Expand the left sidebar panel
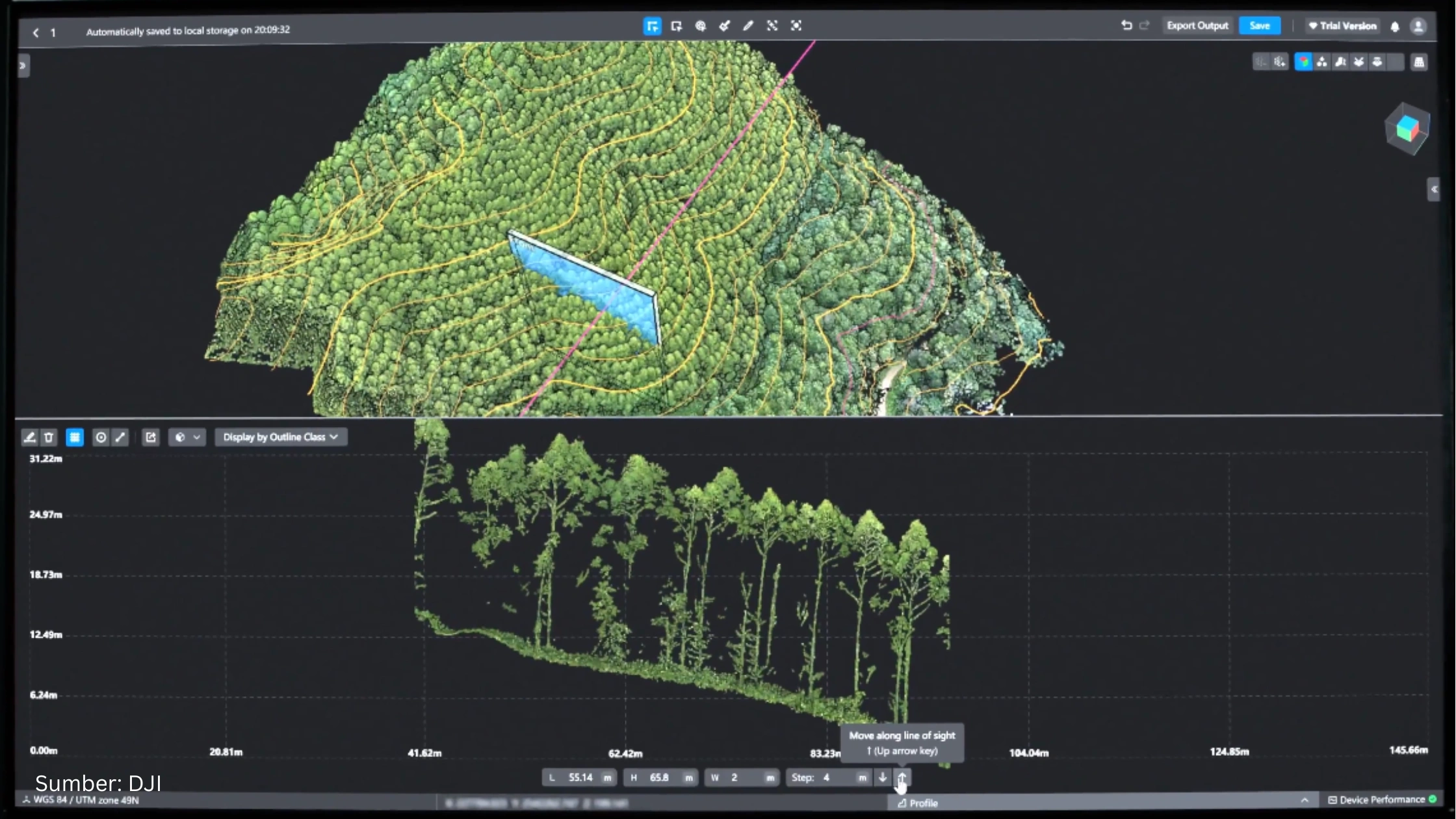The width and height of the screenshot is (1456, 819). pyautogui.click(x=23, y=66)
